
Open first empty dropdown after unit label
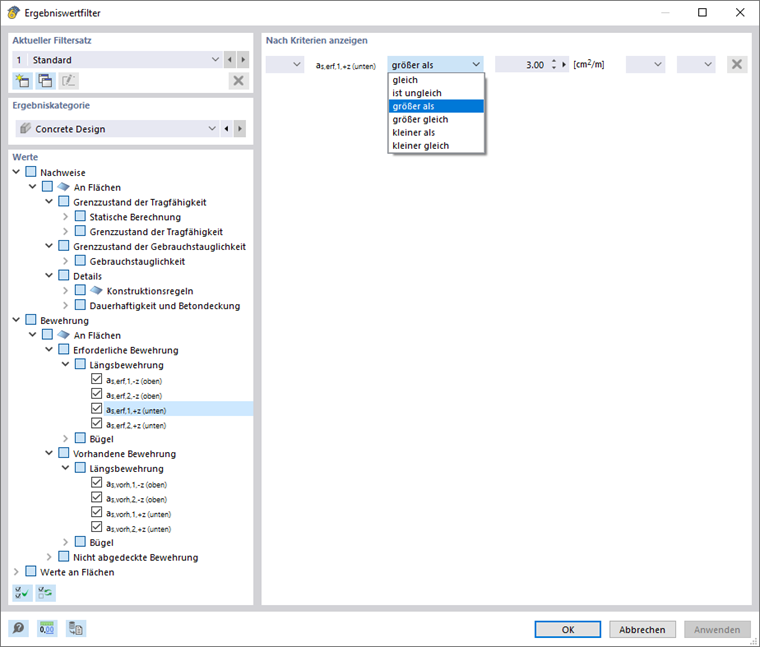(x=645, y=64)
